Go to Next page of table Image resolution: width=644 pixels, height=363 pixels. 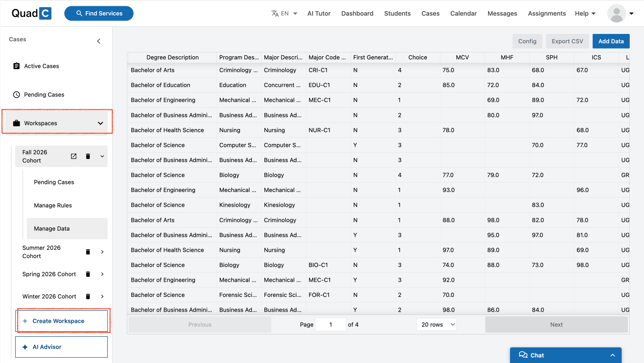point(556,324)
